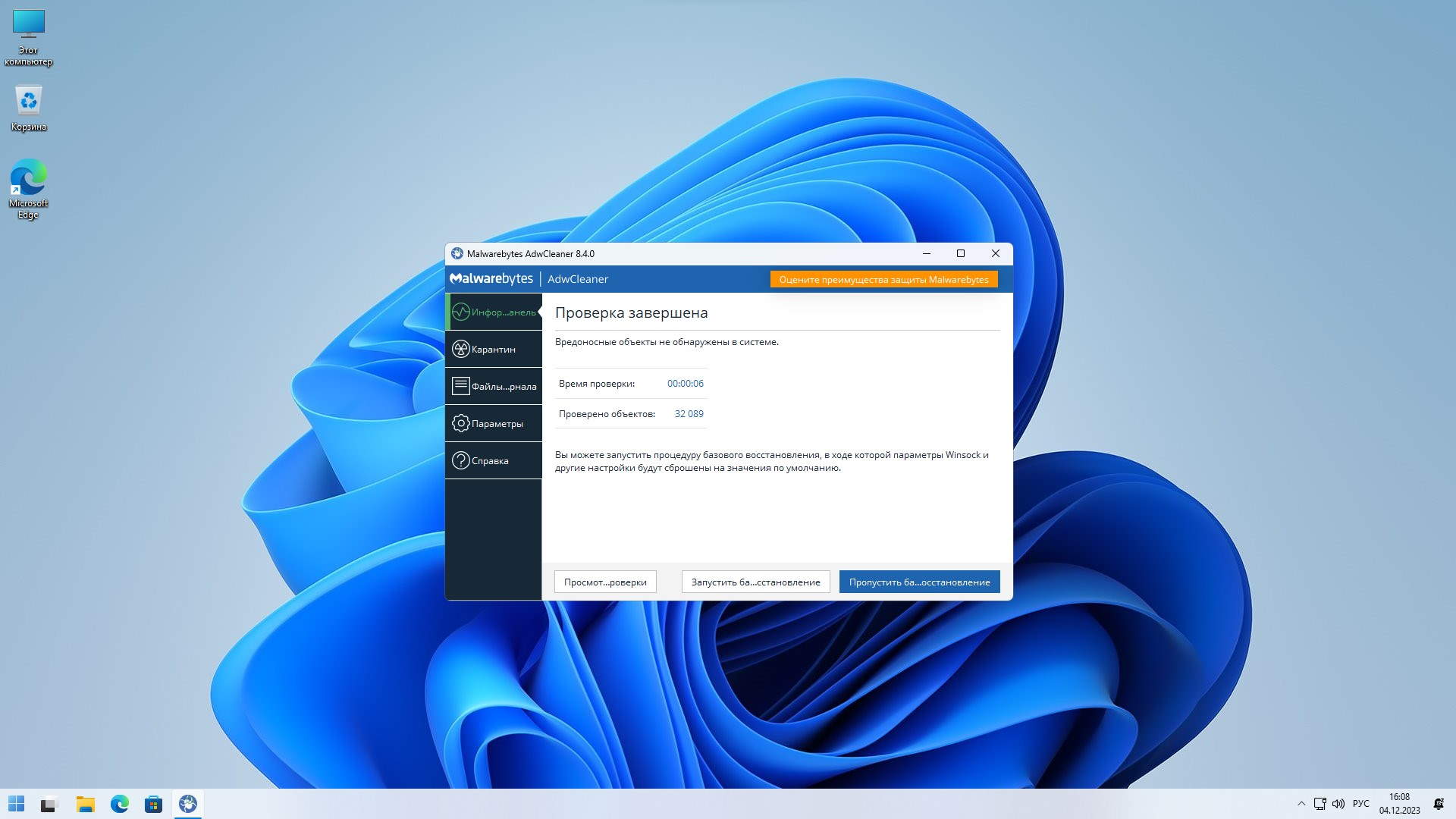This screenshot has width=1456, height=819.
Task: Open the Windows Start menu
Action: click(x=17, y=804)
